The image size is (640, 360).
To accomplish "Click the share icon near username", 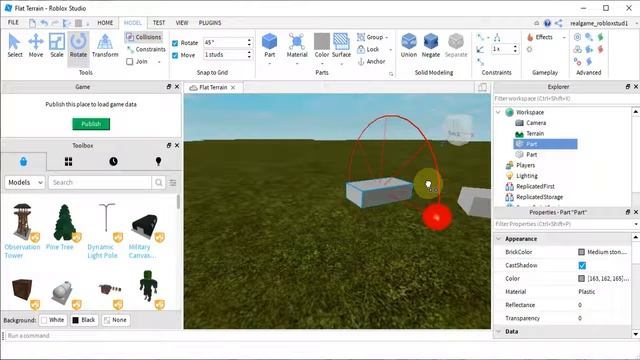I will pyautogui.click(x=559, y=23).
